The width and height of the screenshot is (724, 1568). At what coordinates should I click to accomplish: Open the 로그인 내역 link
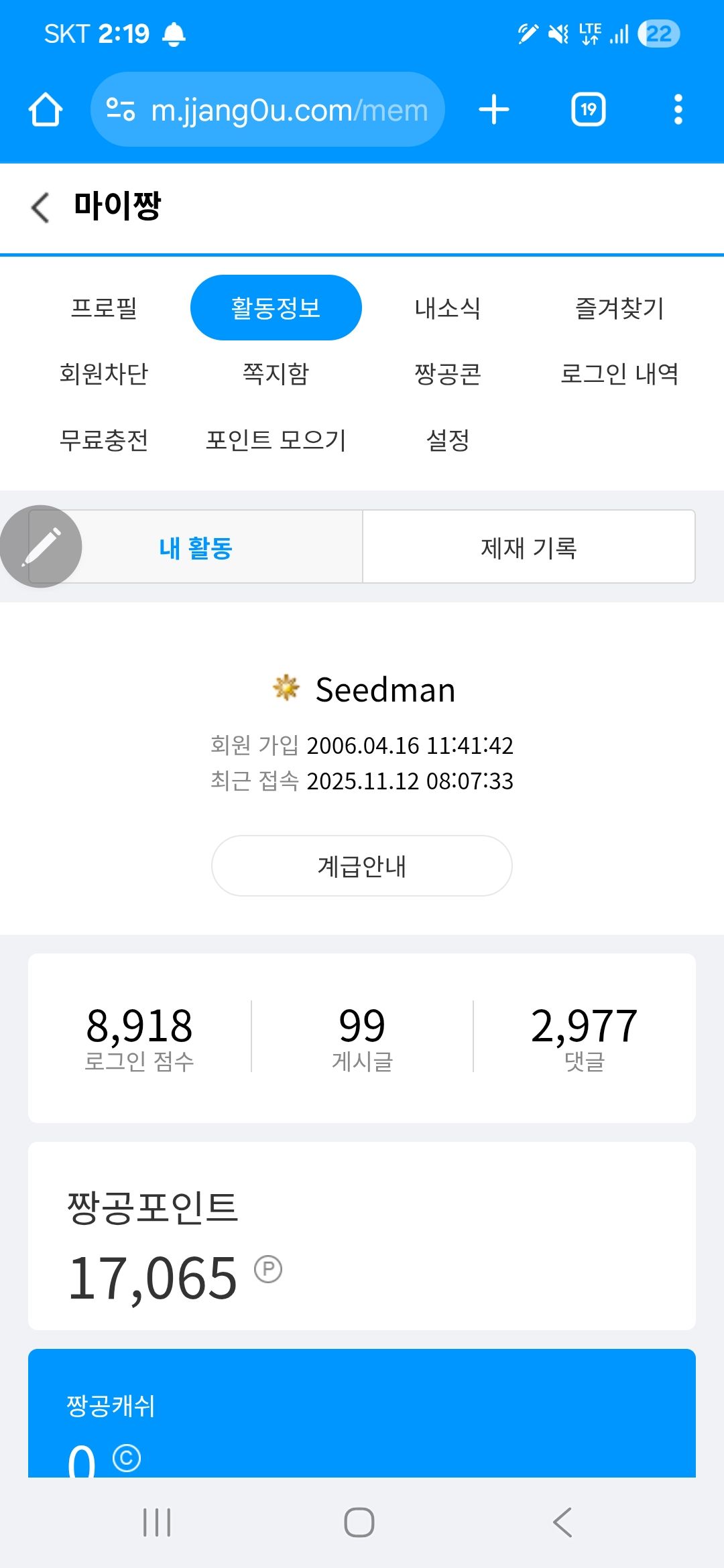tap(619, 374)
